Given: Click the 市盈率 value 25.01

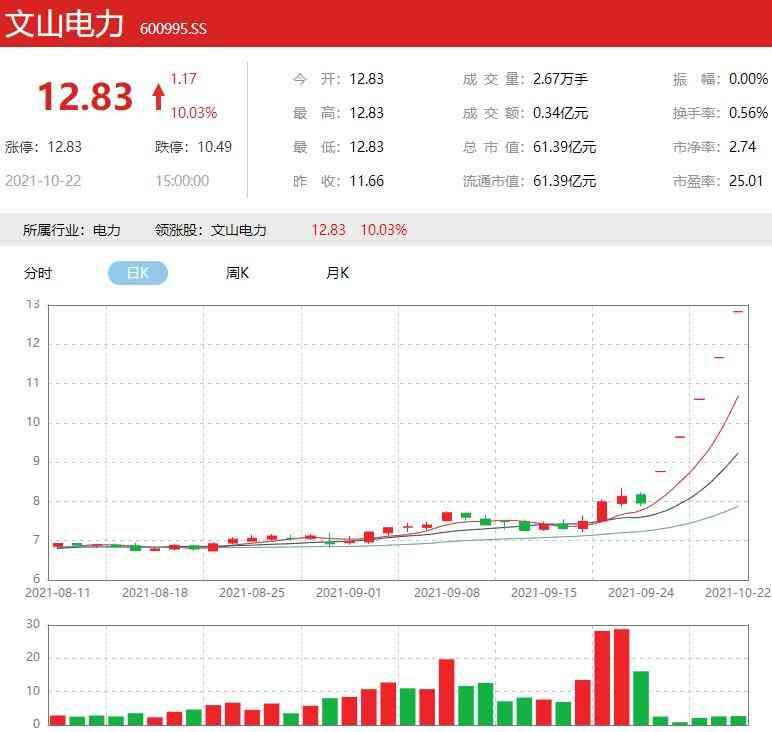Looking at the screenshot, I should click(746, 181).
